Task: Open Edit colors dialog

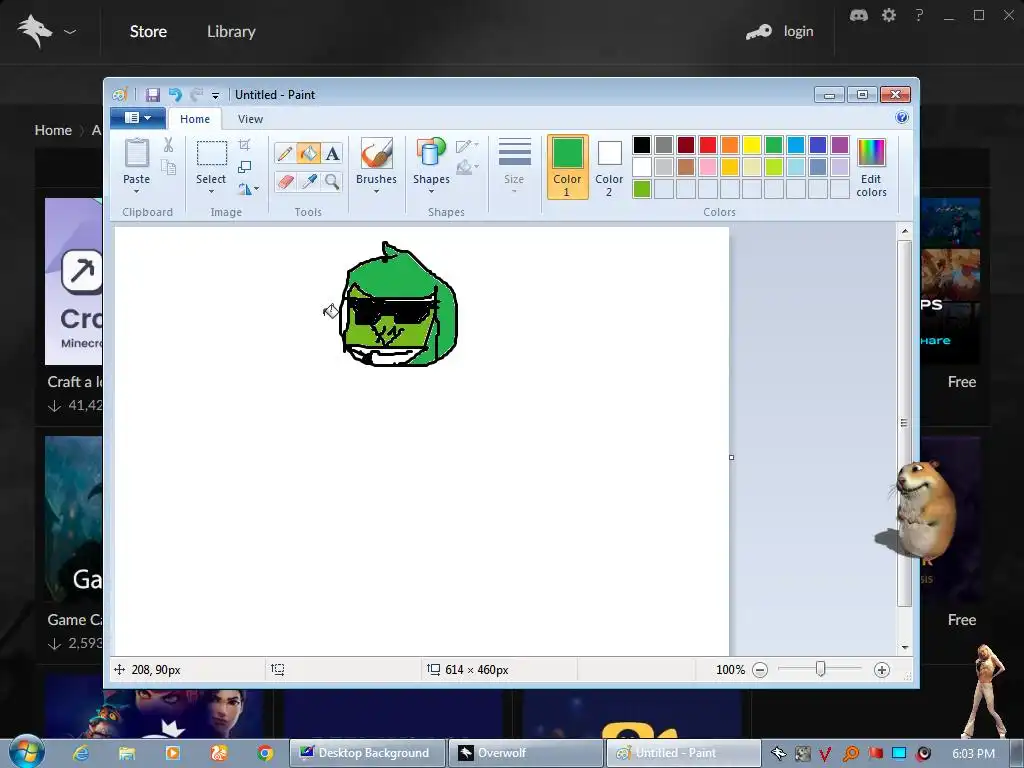Action: [871, 167]
